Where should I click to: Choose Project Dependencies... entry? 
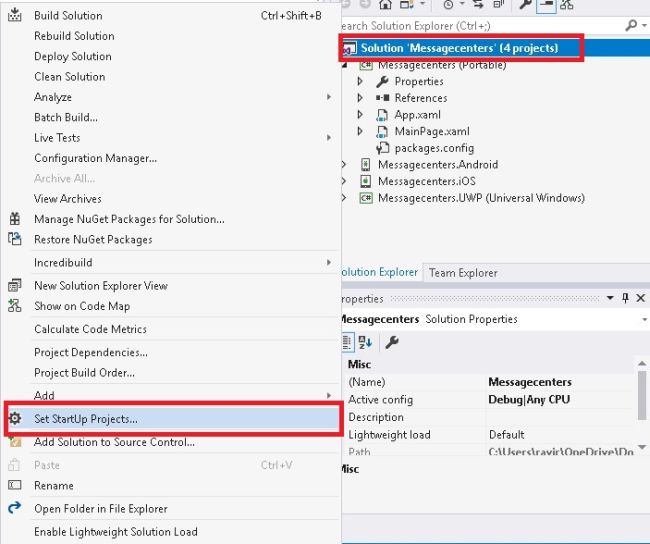170,352
